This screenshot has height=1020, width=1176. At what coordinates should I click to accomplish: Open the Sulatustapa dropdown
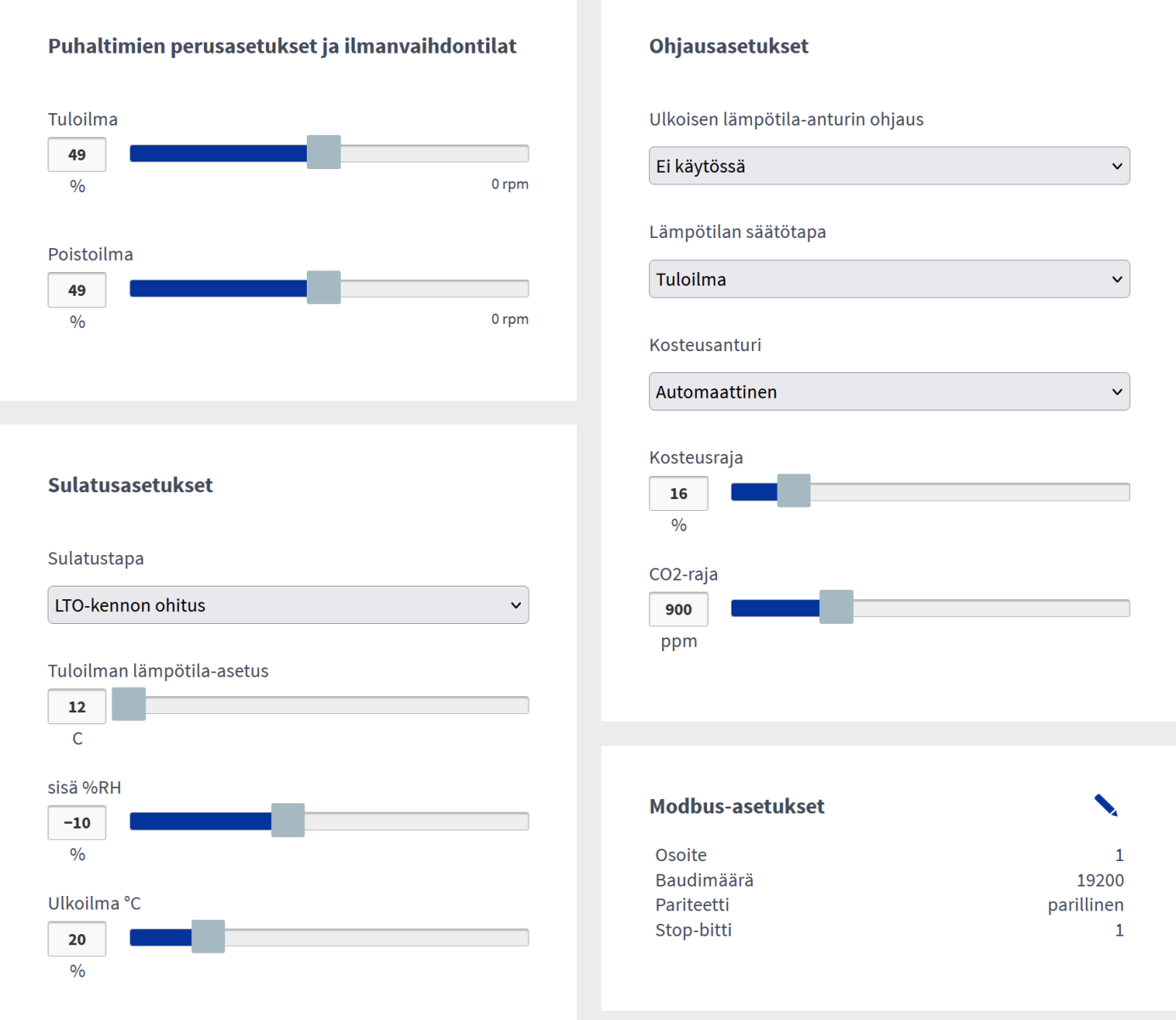coord(288,605)
